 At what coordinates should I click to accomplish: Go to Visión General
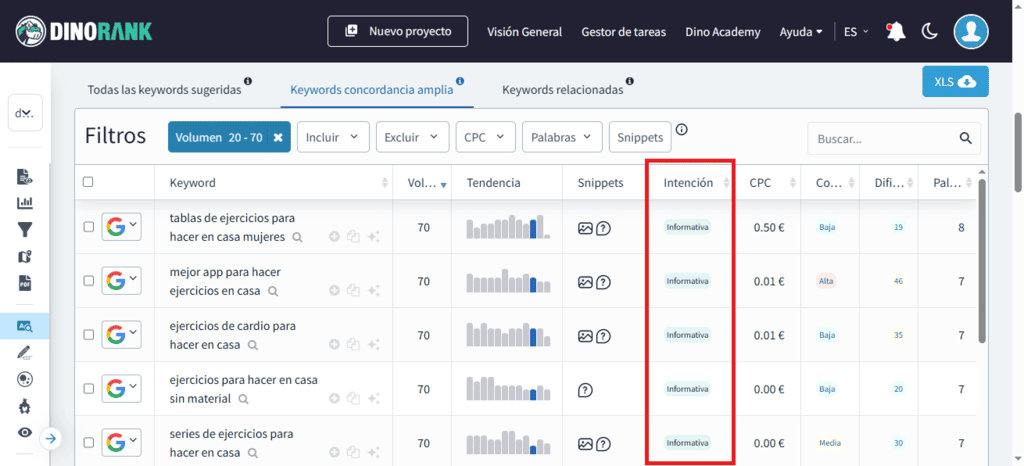pyautogui.click(x=524, y=31)
